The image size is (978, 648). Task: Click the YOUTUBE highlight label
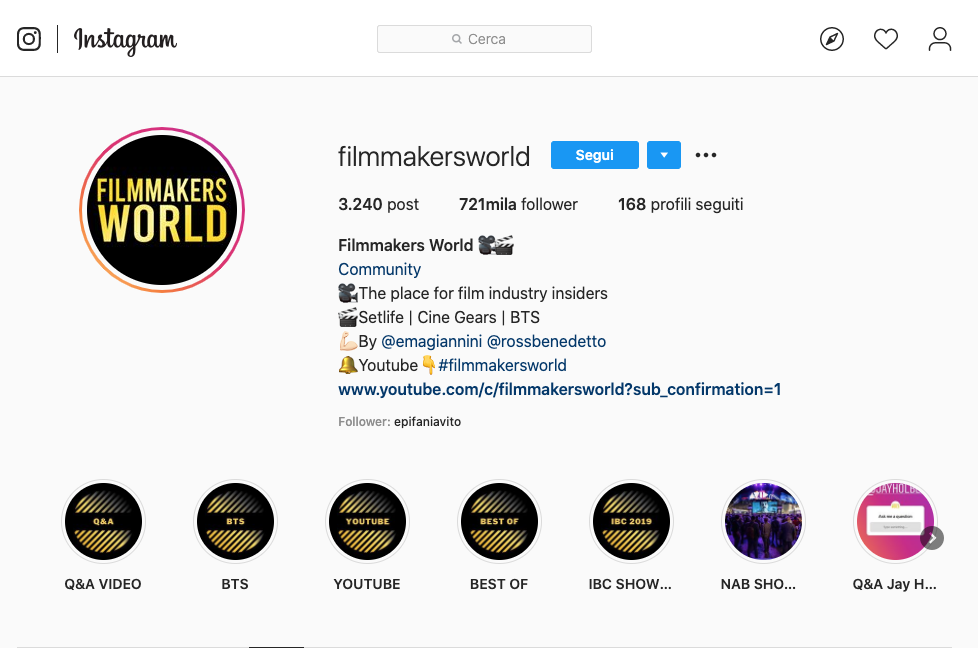coord(367,584)
